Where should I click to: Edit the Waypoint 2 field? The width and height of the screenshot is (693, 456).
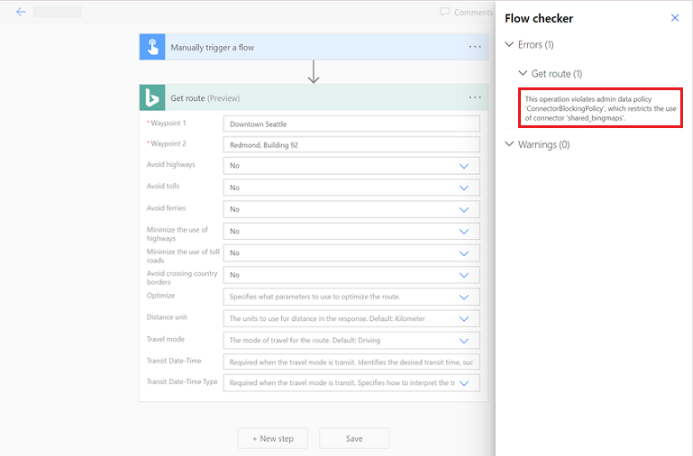(351, 144)
